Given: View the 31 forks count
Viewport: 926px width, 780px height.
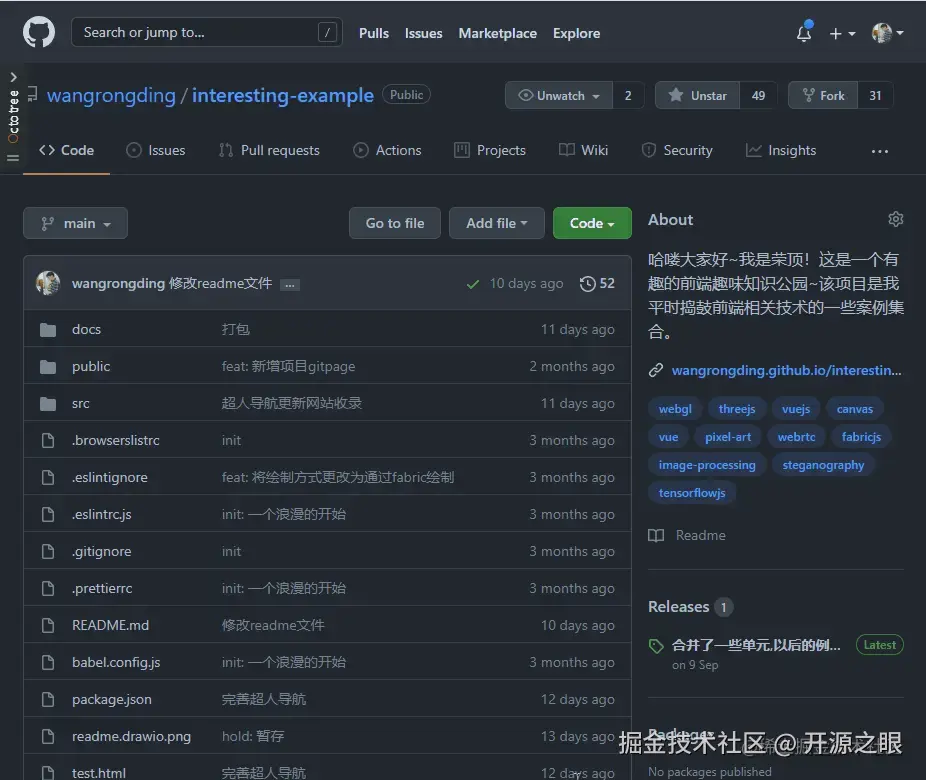Looking at the screenshot, I should 875,96.
